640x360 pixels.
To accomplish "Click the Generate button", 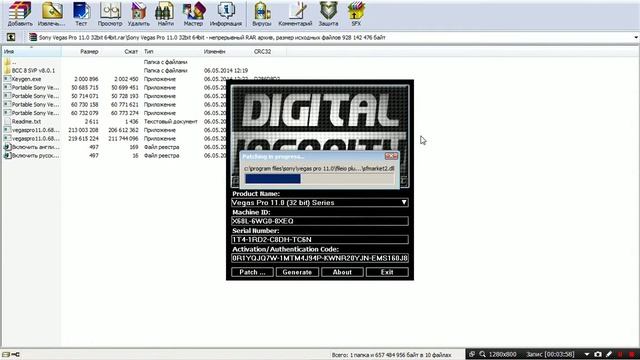I will coord(297,272).
